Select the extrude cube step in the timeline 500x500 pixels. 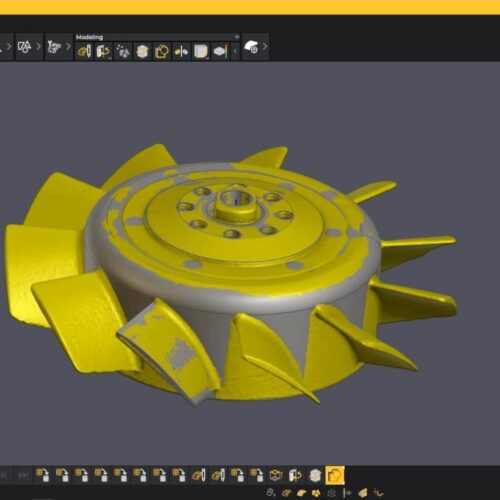[x=315, y=475]
